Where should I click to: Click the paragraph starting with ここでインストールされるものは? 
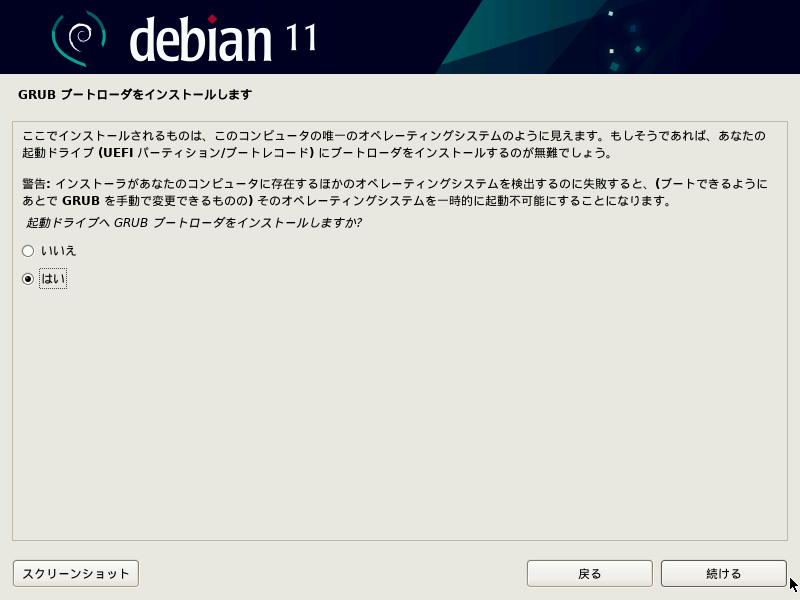pos(393,144)
